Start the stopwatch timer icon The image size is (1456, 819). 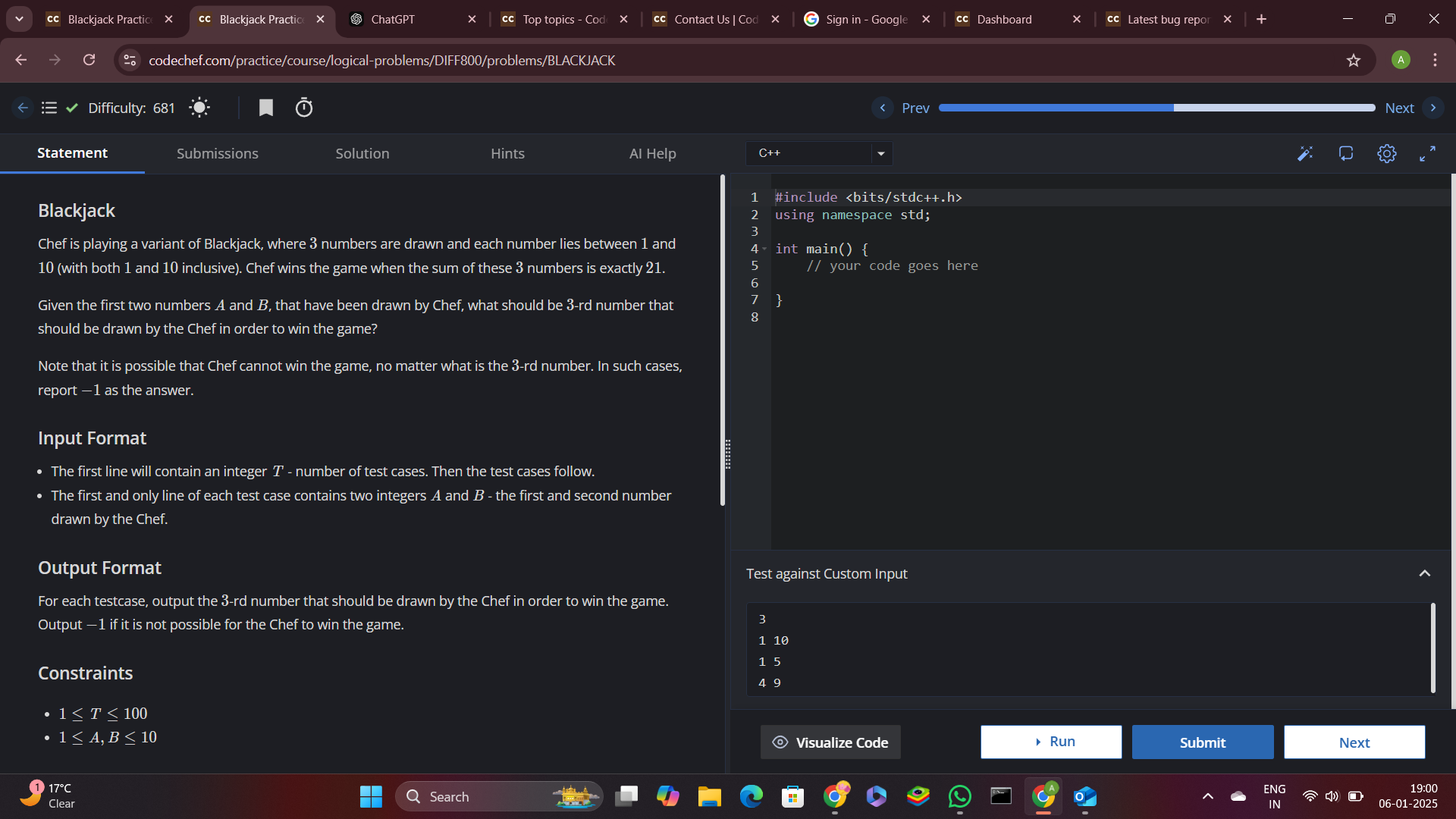tap(304, 108)
